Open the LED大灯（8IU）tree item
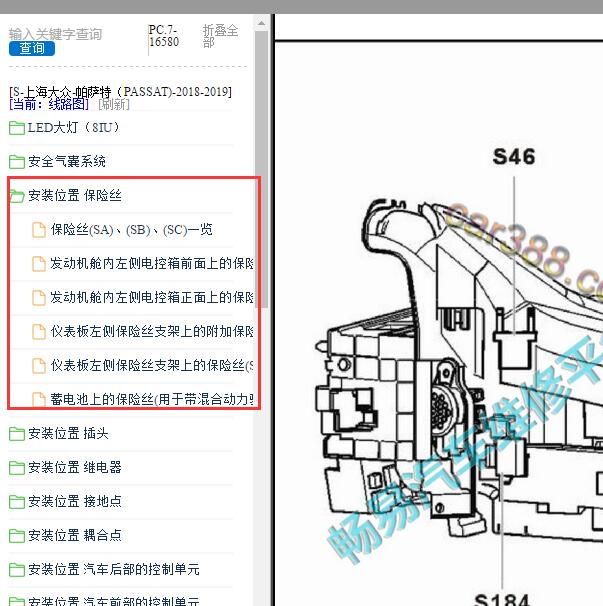603x606 pixels. 73,128
